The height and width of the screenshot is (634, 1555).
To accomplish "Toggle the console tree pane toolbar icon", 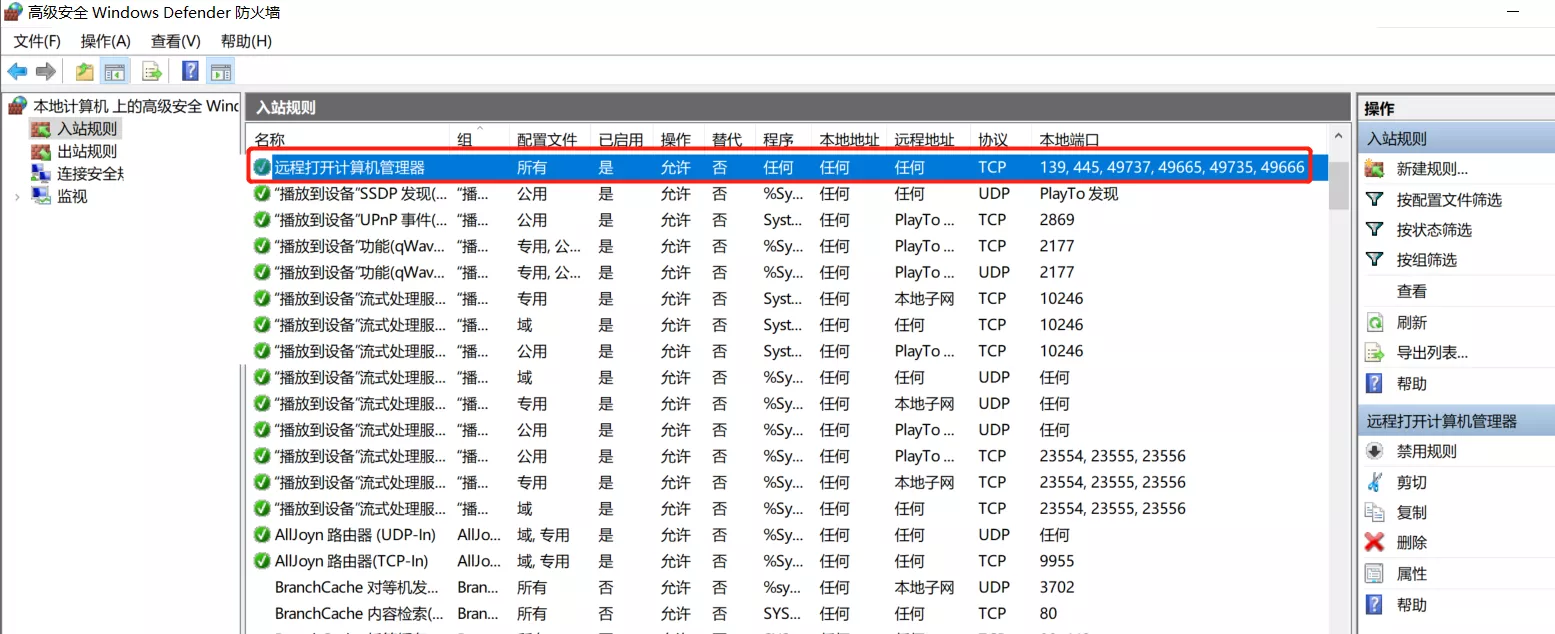I will pos(115,71).
